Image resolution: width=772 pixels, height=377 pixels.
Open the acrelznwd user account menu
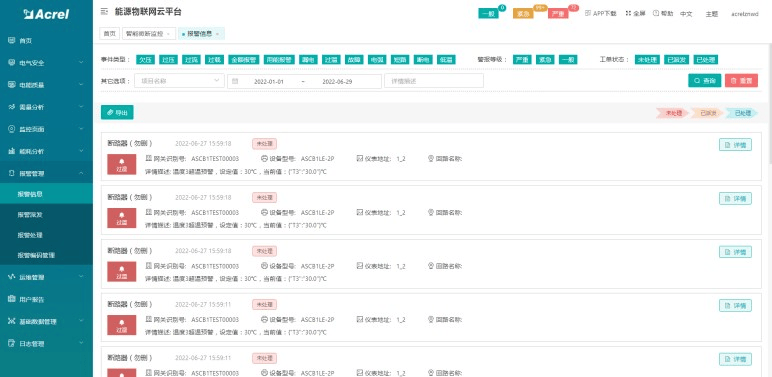pyautogui.click(x=745, y=14)
